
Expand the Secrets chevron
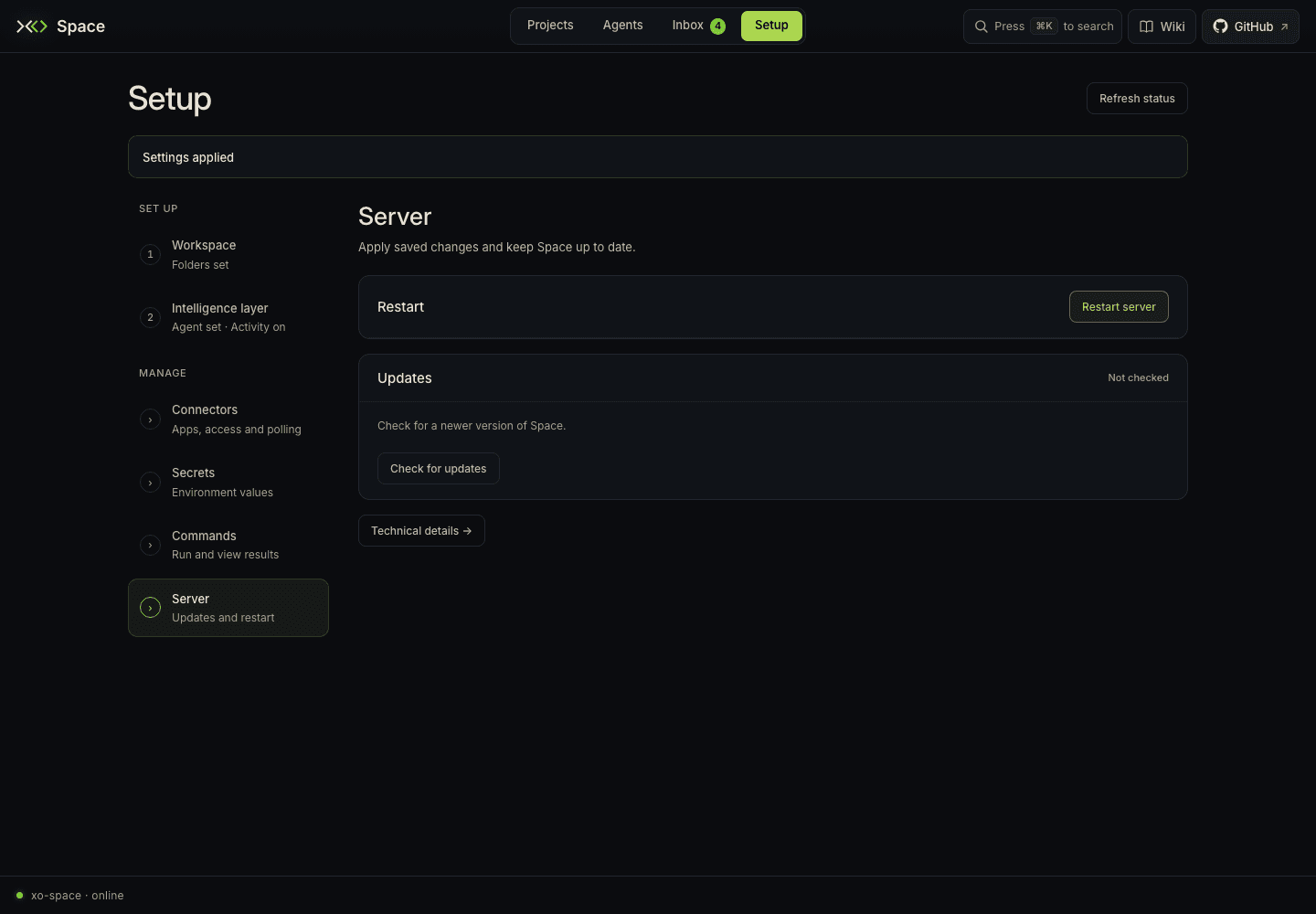coord(150,483)
